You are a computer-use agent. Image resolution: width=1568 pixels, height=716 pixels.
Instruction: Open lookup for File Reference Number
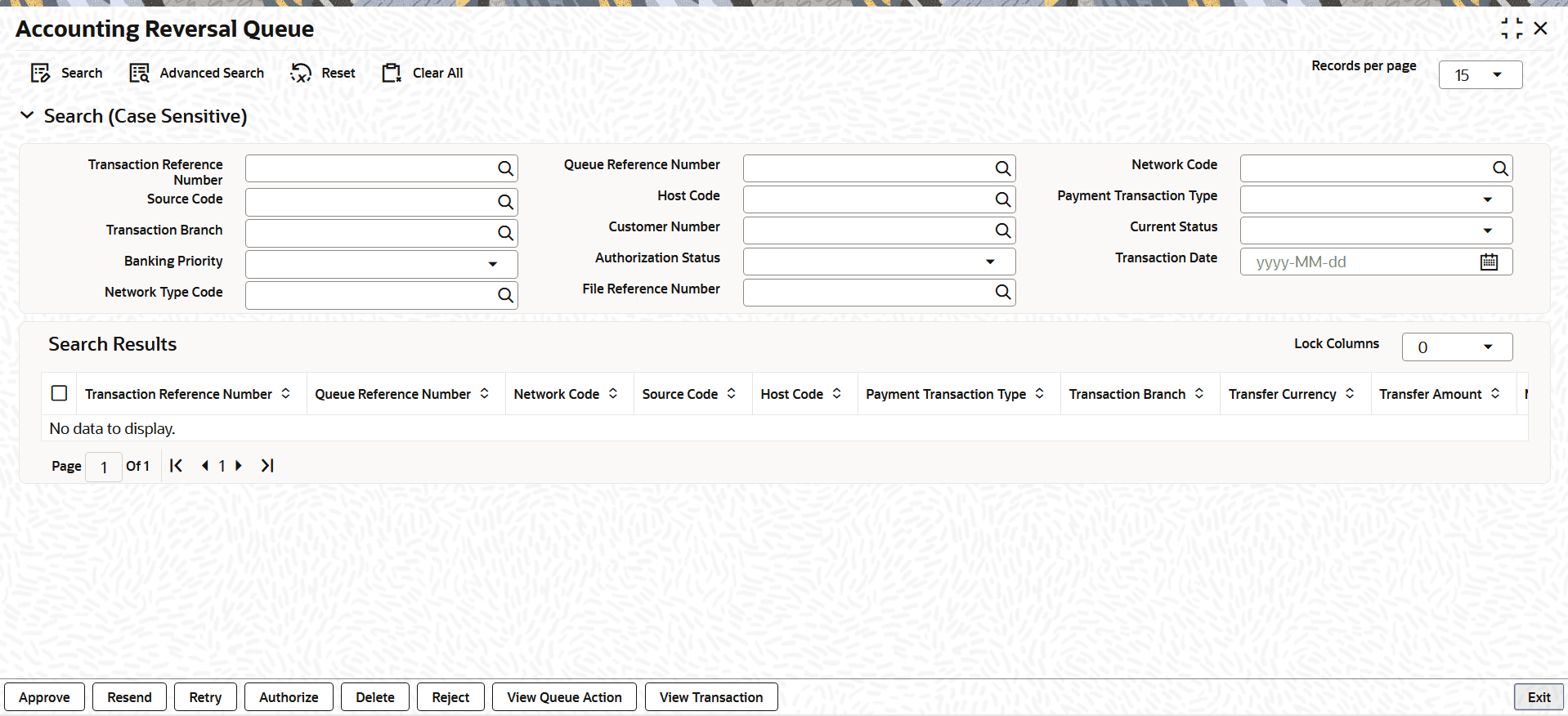(x=1002, y=292)
